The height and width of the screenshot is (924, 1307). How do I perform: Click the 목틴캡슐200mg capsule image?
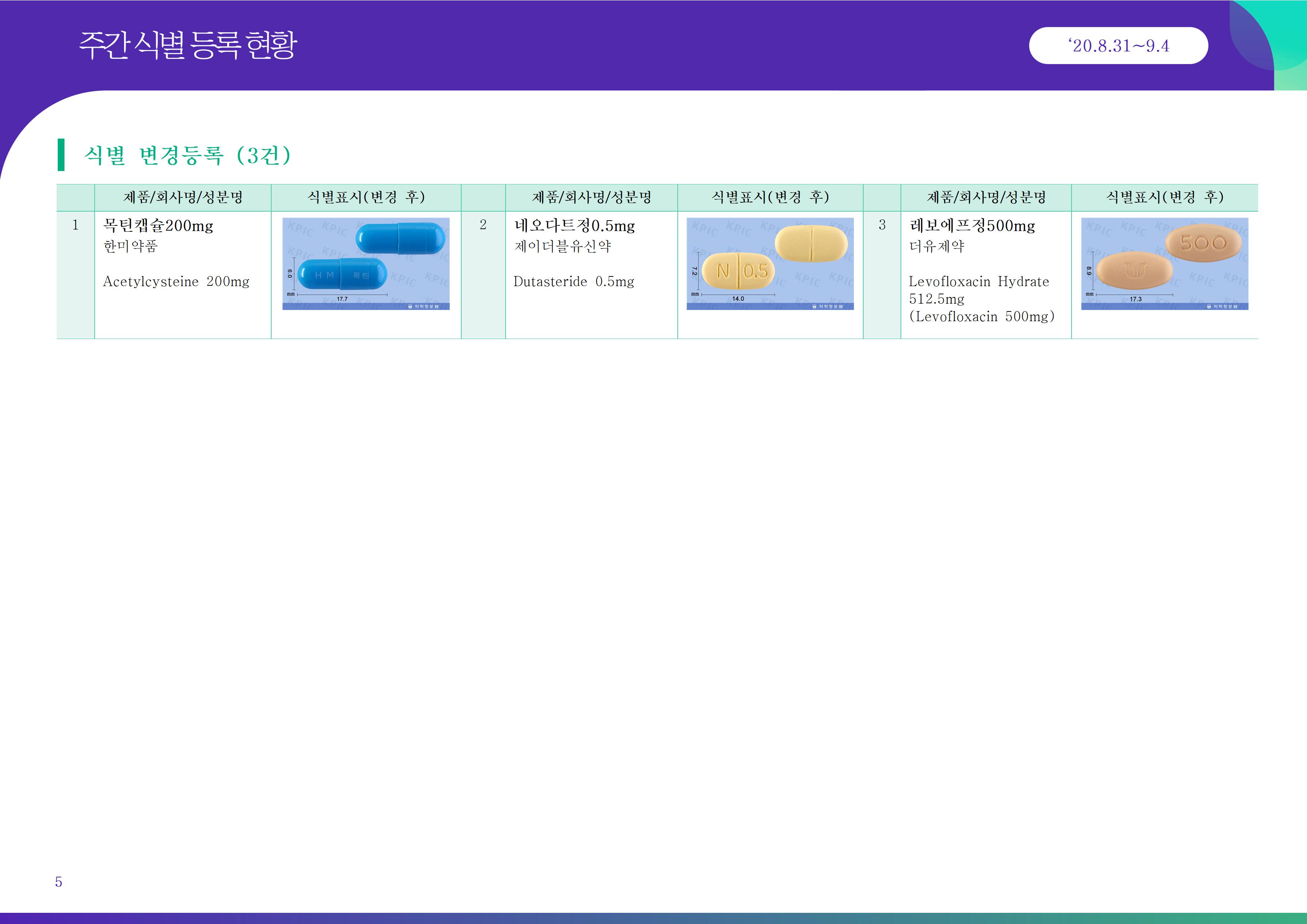pos(365,263)
